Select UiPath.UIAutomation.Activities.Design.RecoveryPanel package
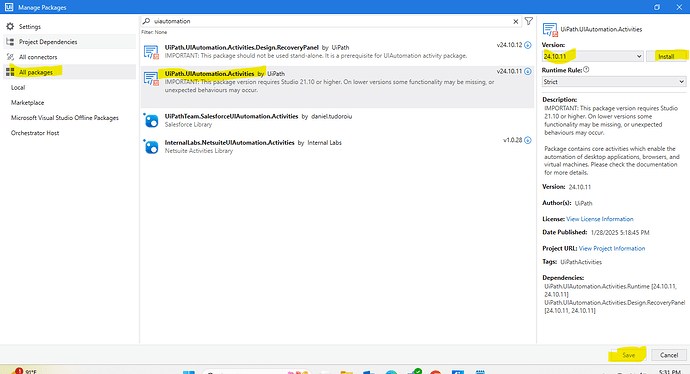690x374 pixels. click(x=337, y=51)
